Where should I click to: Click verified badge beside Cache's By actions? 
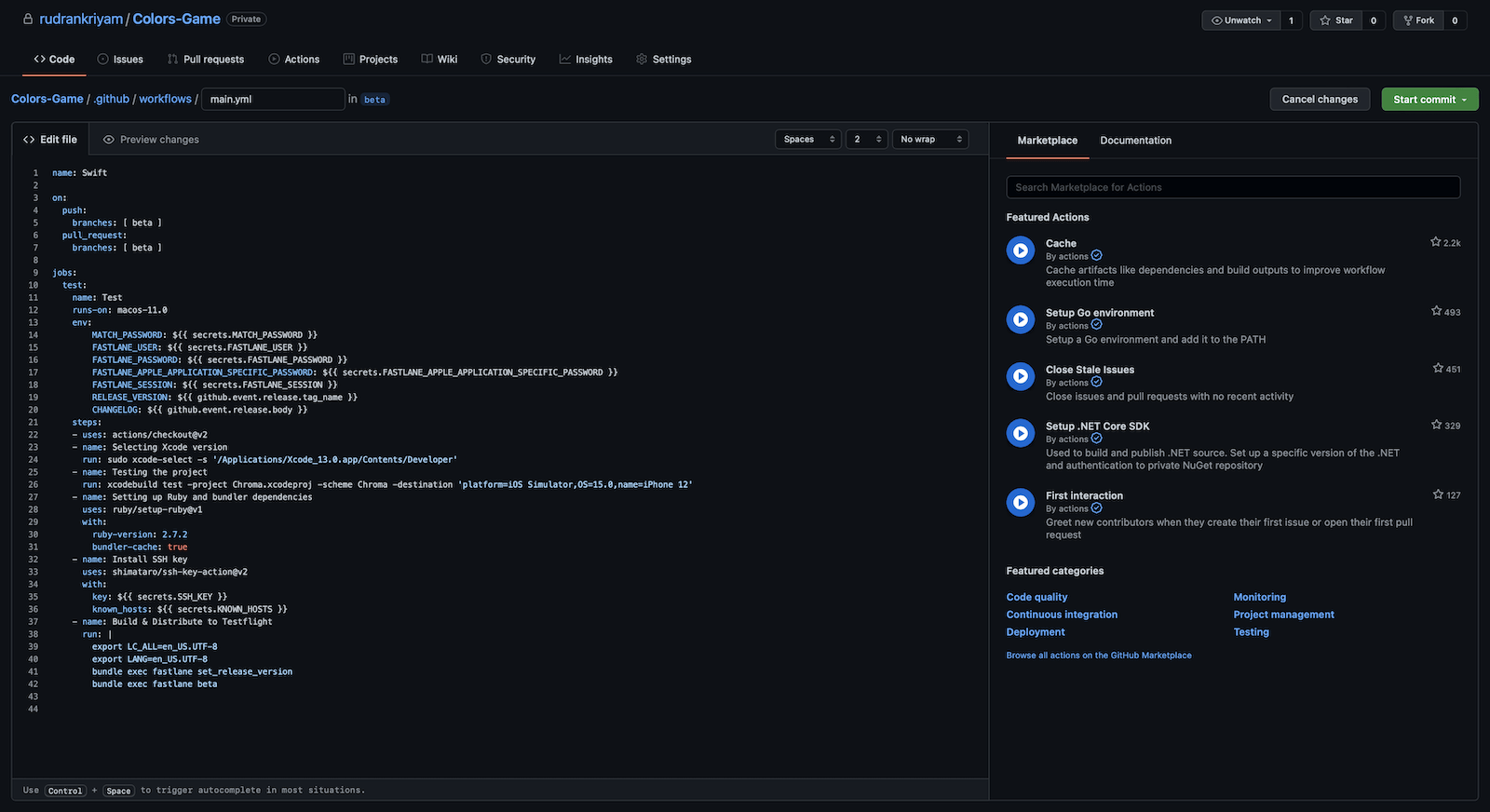point(1097,255)
